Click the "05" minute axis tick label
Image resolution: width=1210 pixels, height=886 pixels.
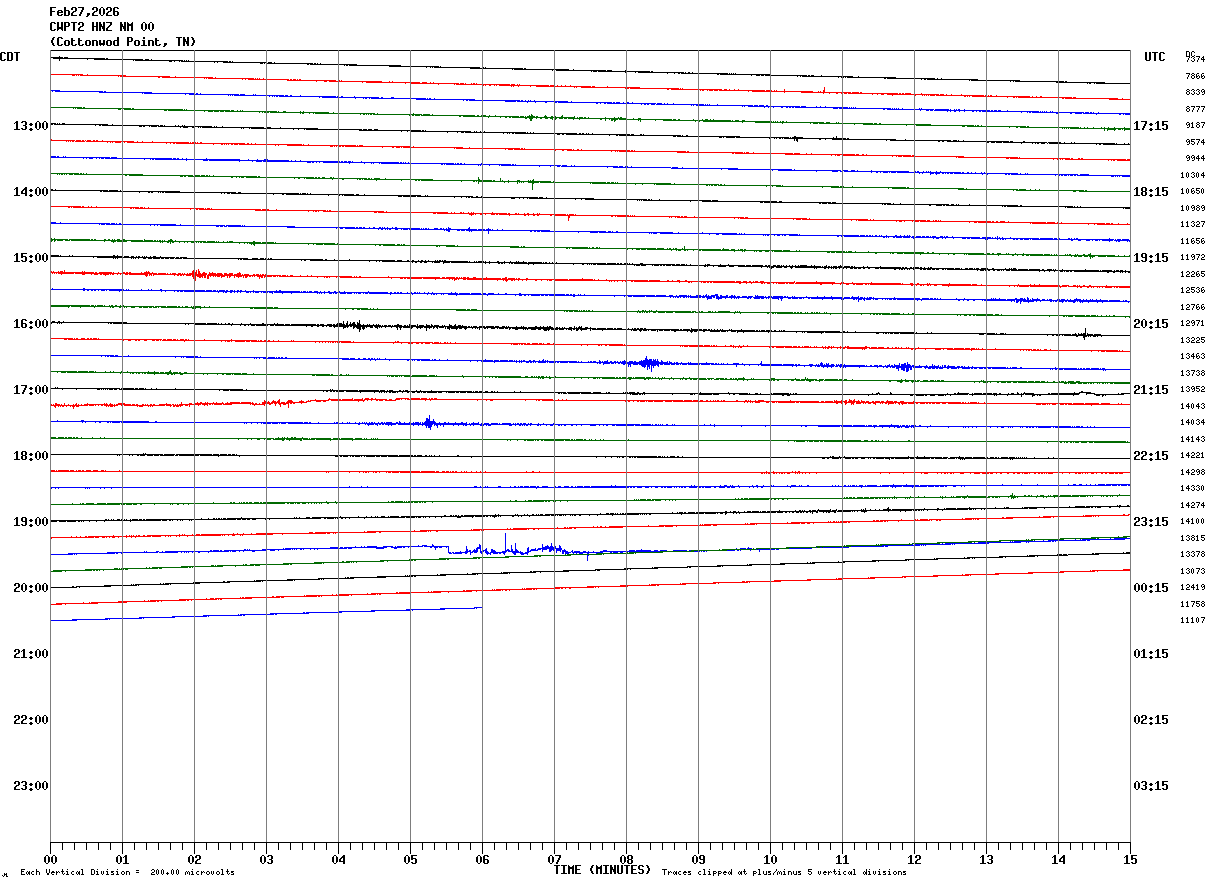pyautogui.click(x=410, y=859)
